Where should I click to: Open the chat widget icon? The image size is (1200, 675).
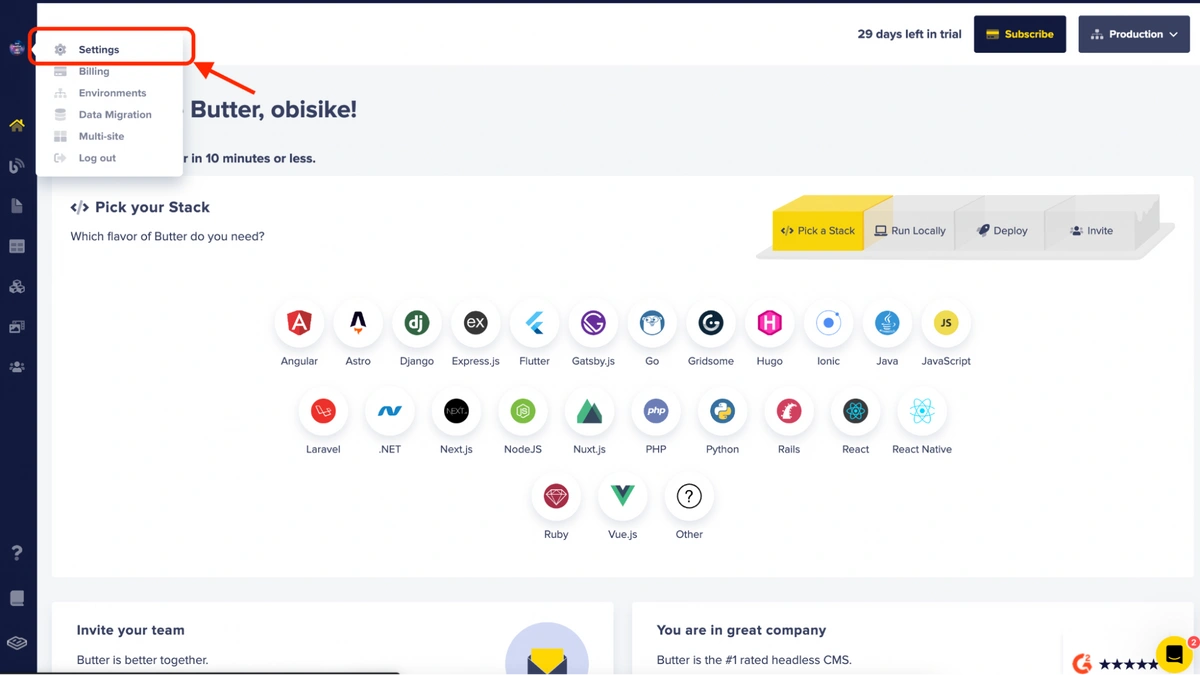(1175, 655)
